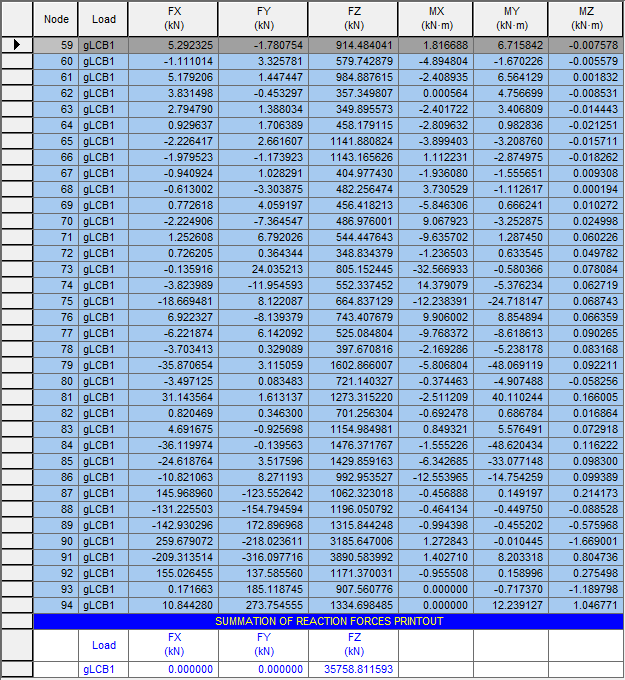Select the FY (kN) column header

264,19
